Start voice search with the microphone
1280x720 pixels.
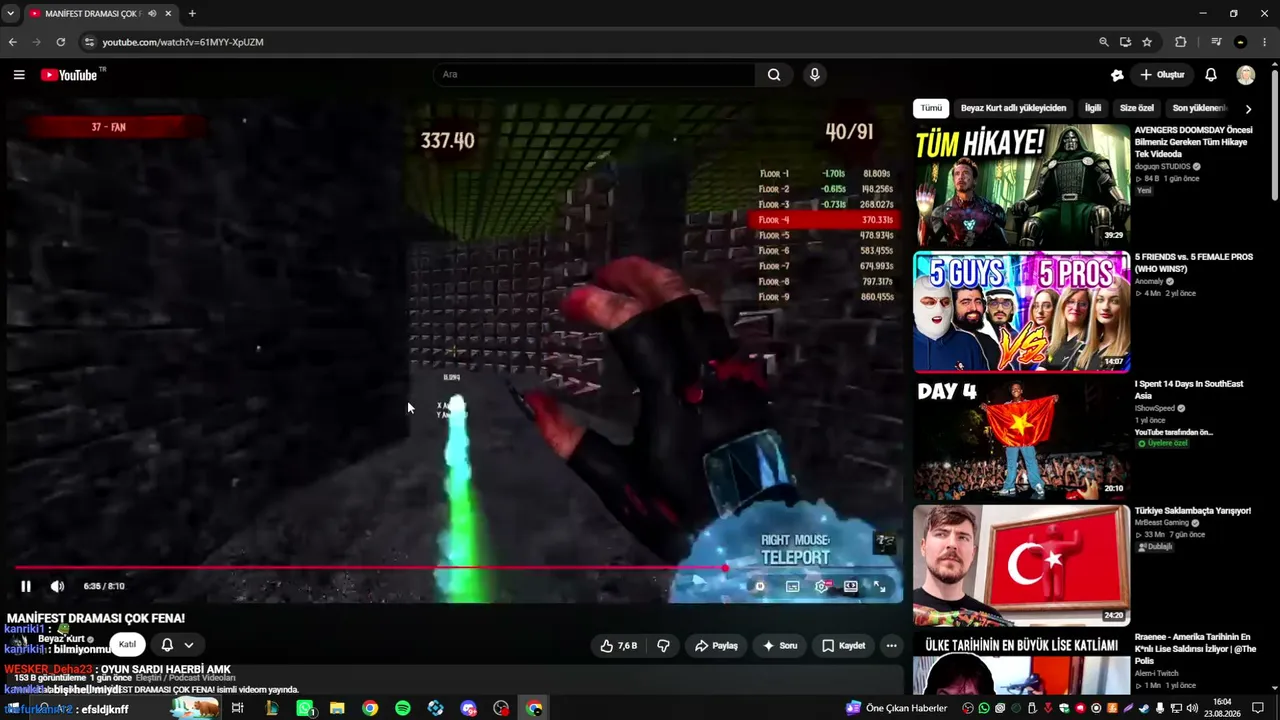[814, 75]
